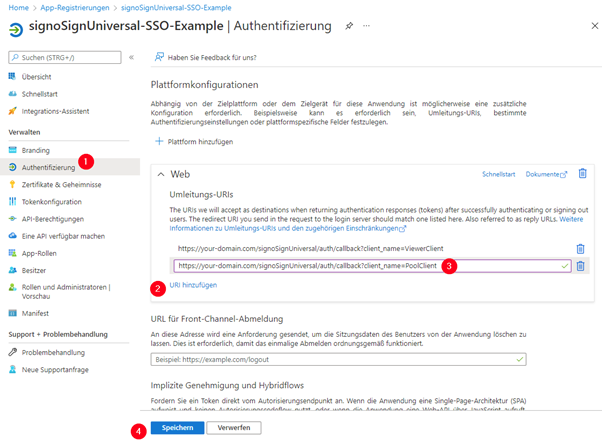The image size is (602, 444).
Task: Open the more options ellipsis in header
Action: [368, 26]
